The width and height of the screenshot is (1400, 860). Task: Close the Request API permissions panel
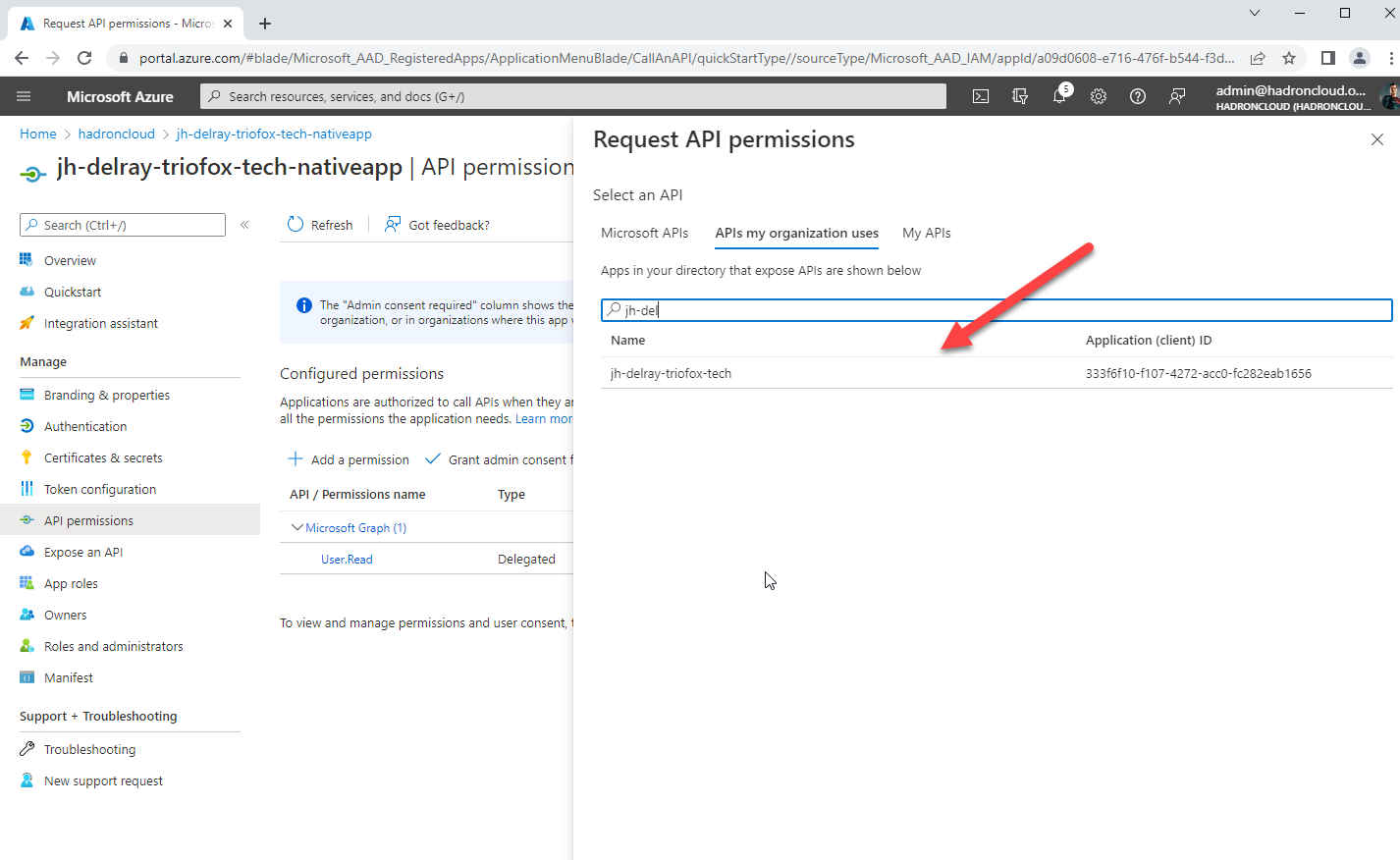click(x=1377, y=139)
